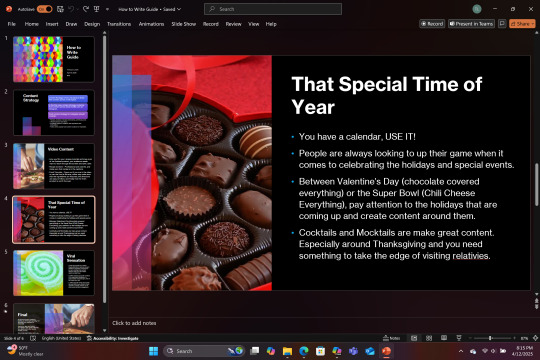Click the 'Click to add notes' area
Screen dimensions: 540x360
(134, 323)
